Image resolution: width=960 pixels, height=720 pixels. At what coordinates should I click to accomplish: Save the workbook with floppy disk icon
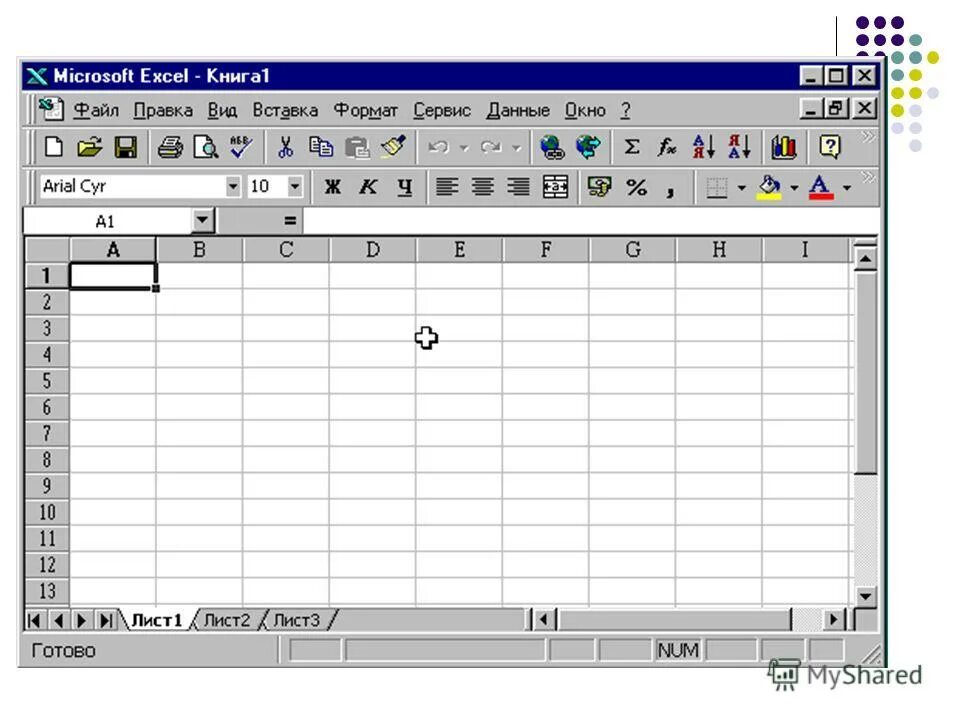pos(126,147)
